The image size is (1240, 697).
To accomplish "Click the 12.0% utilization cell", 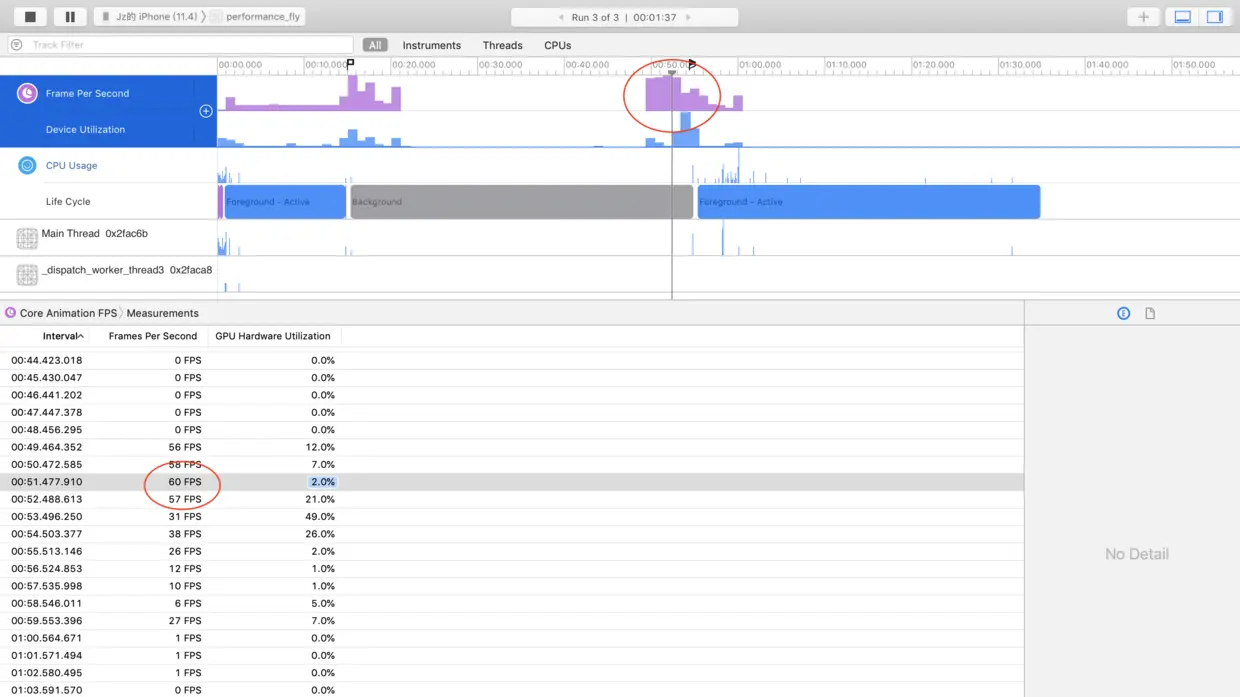I will 320,447.
